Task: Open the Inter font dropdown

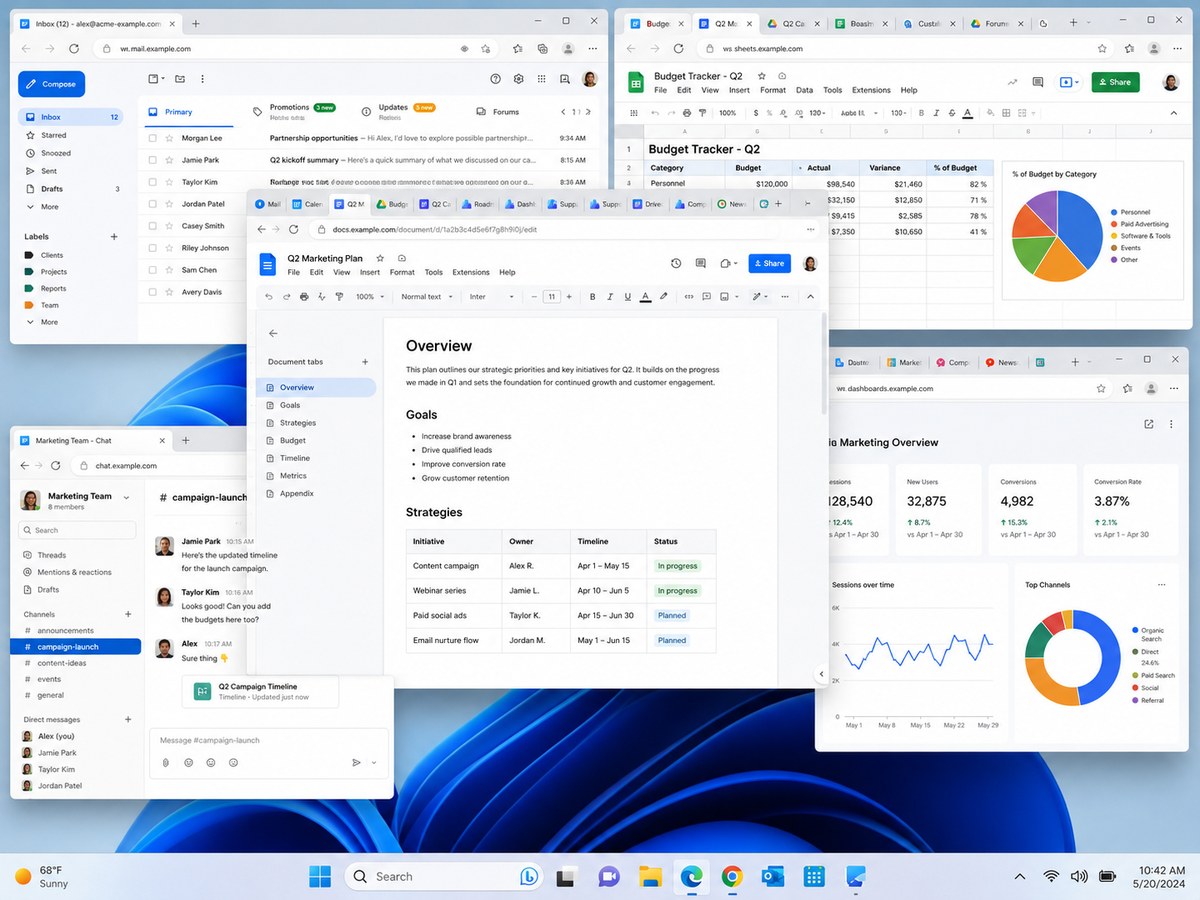Action: click(x=492, y=297)
